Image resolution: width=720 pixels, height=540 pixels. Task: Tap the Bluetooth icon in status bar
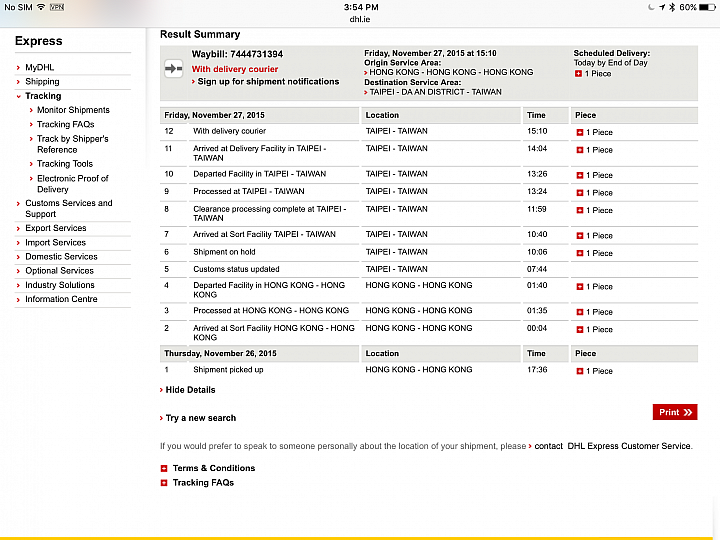coord(672,7)
